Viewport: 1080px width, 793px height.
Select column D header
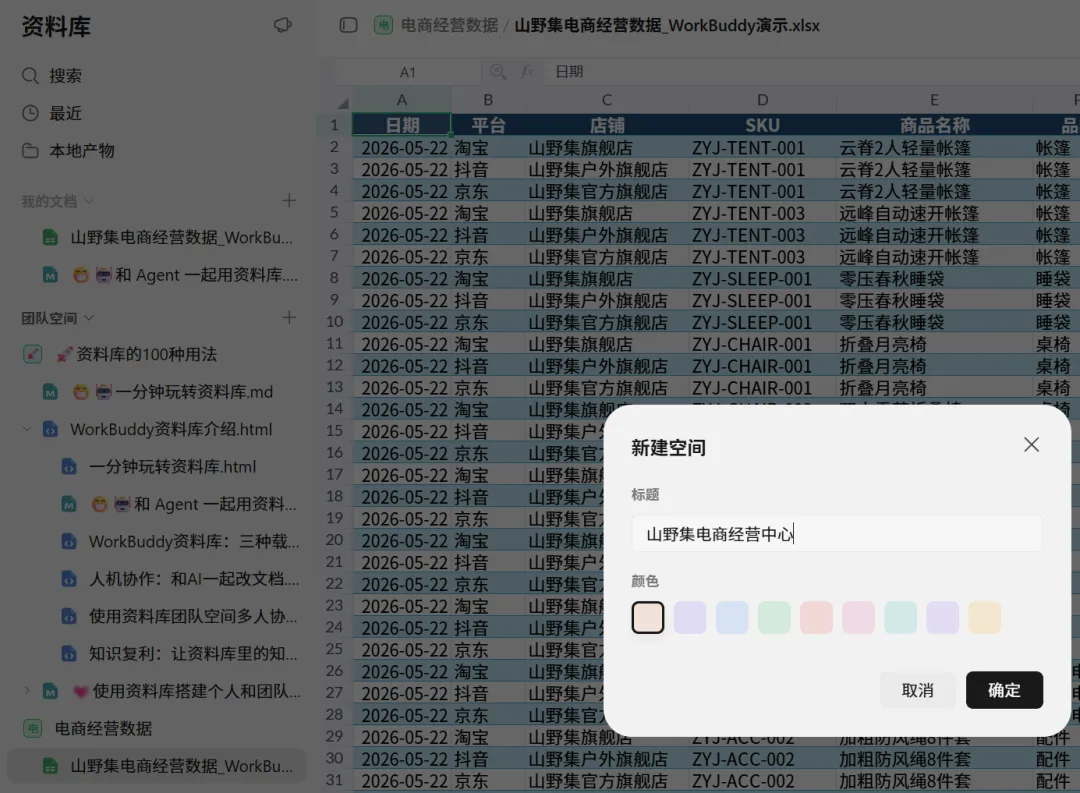(x=762, y=100)
